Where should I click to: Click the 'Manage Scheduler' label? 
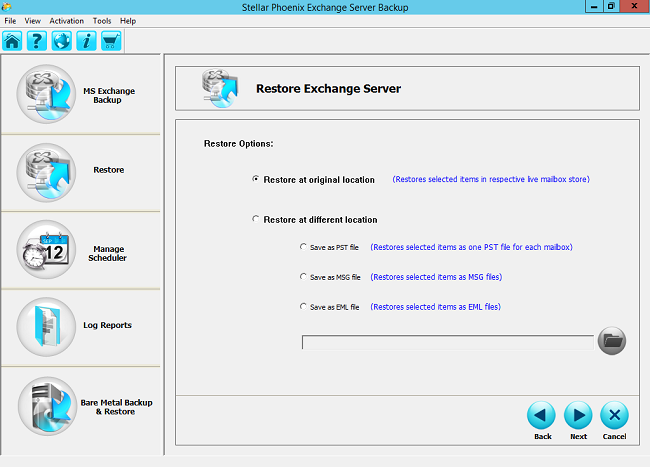(108, 253)
